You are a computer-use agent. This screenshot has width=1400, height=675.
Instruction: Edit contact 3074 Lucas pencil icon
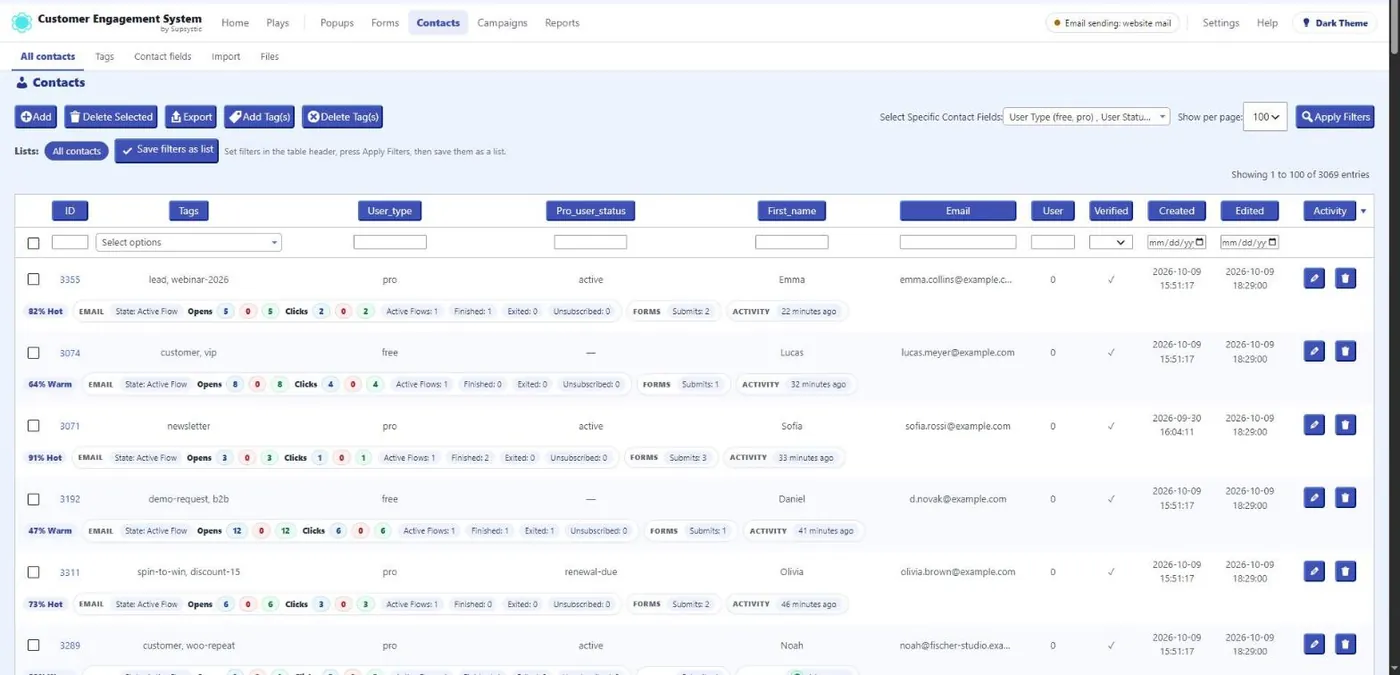click(x=1314, y=352)
